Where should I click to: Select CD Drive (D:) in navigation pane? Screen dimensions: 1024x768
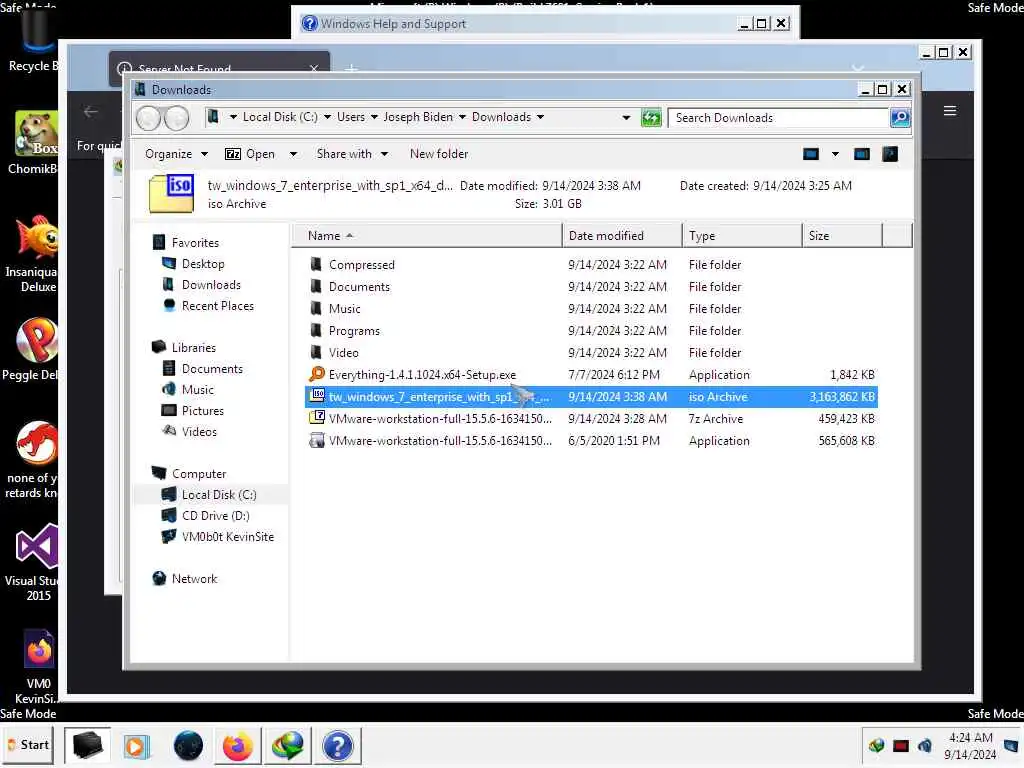(216, 515)
